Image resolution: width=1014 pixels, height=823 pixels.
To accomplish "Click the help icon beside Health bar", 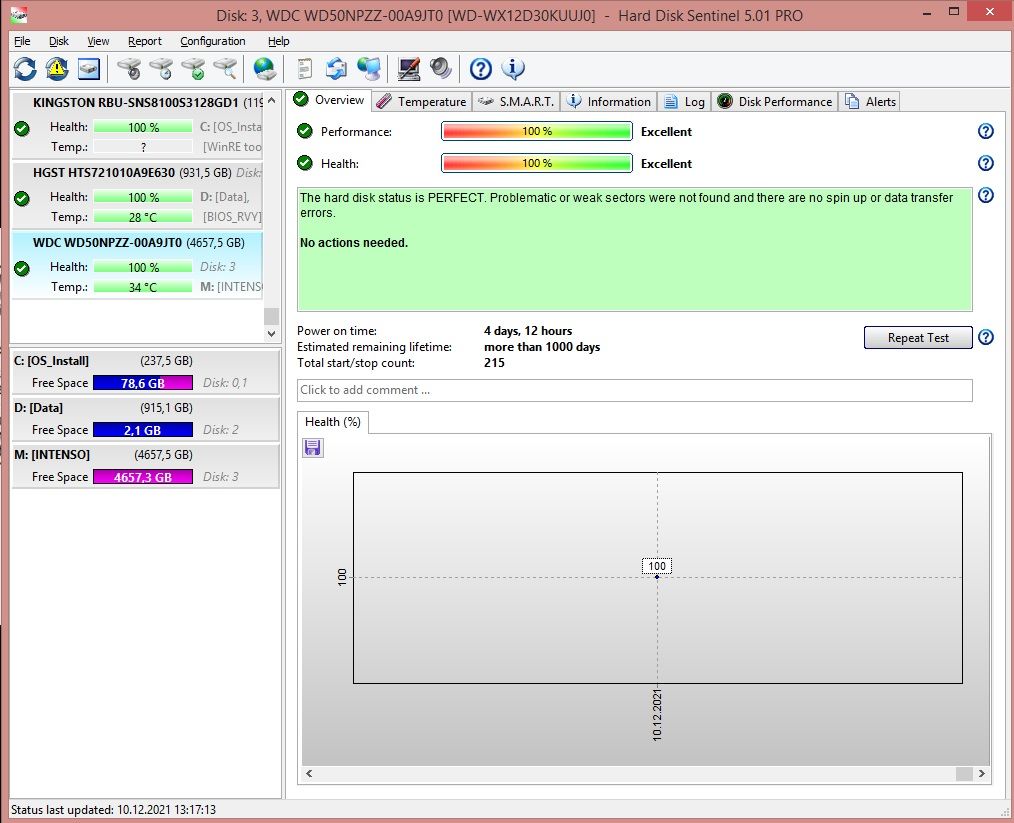I will 986,163.
